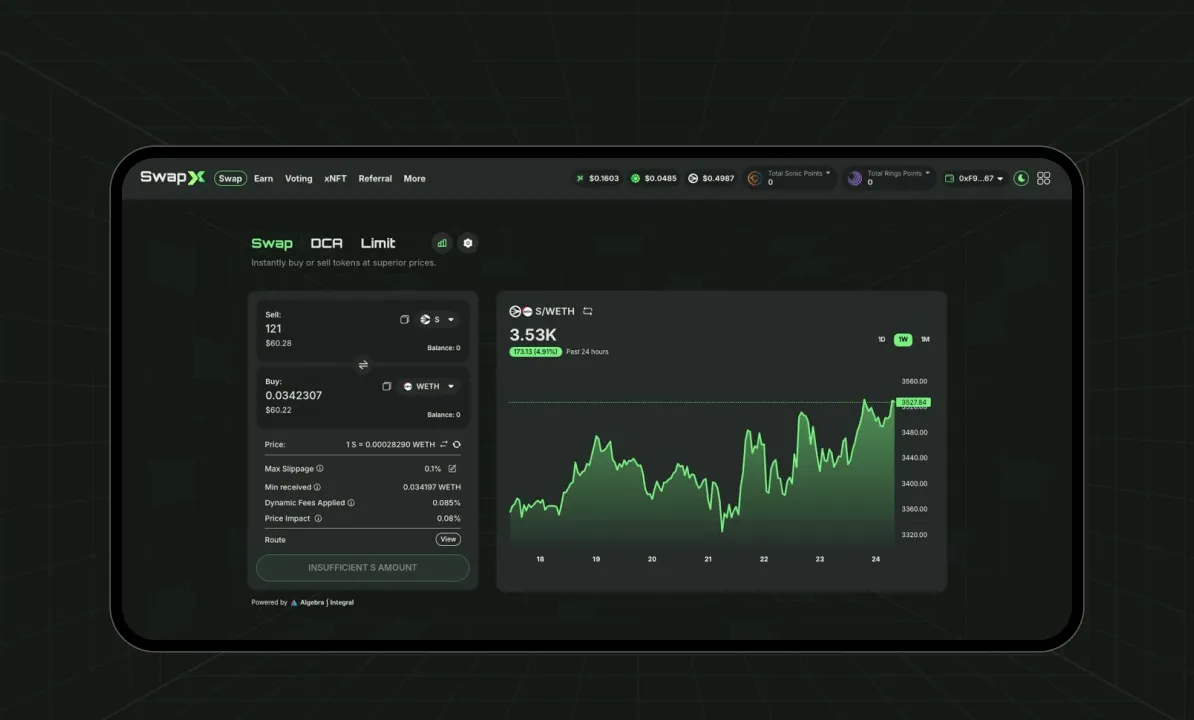Viewport: 1194px width, 720px height.
Task: Click the 173.13 (4.91%) change badge
Action: coord(535,352)
